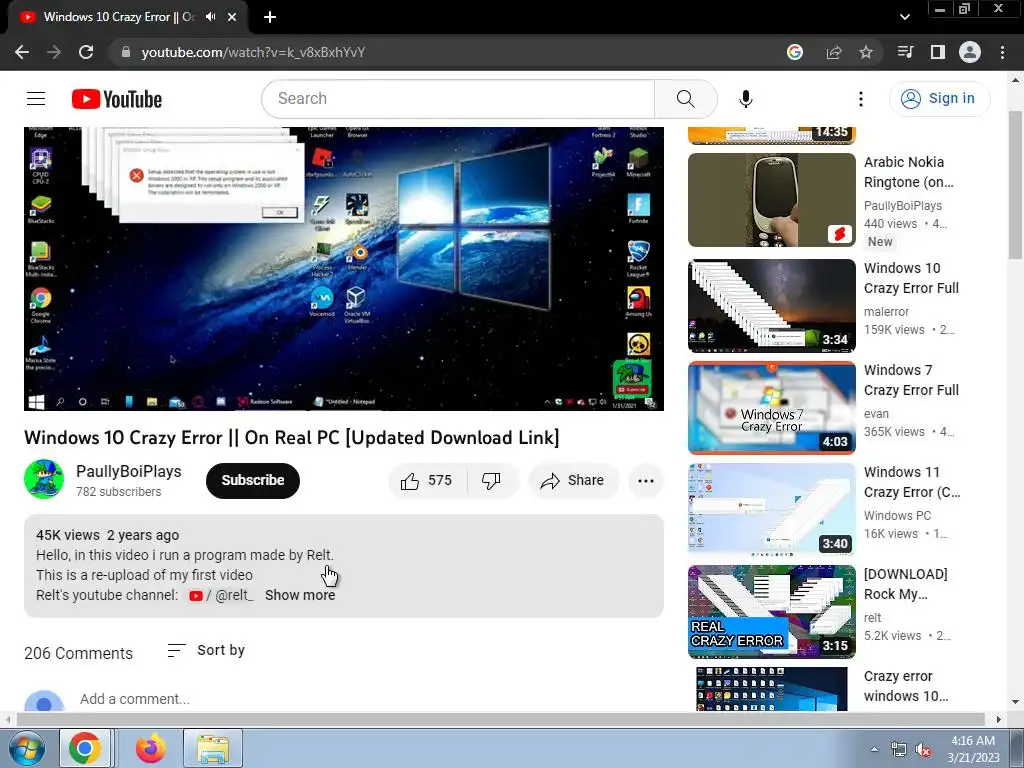Image resolution: width=1024 pixels, height=768 pixels.
Task: Click the address bar URL
Action: [x=253, y=52]
